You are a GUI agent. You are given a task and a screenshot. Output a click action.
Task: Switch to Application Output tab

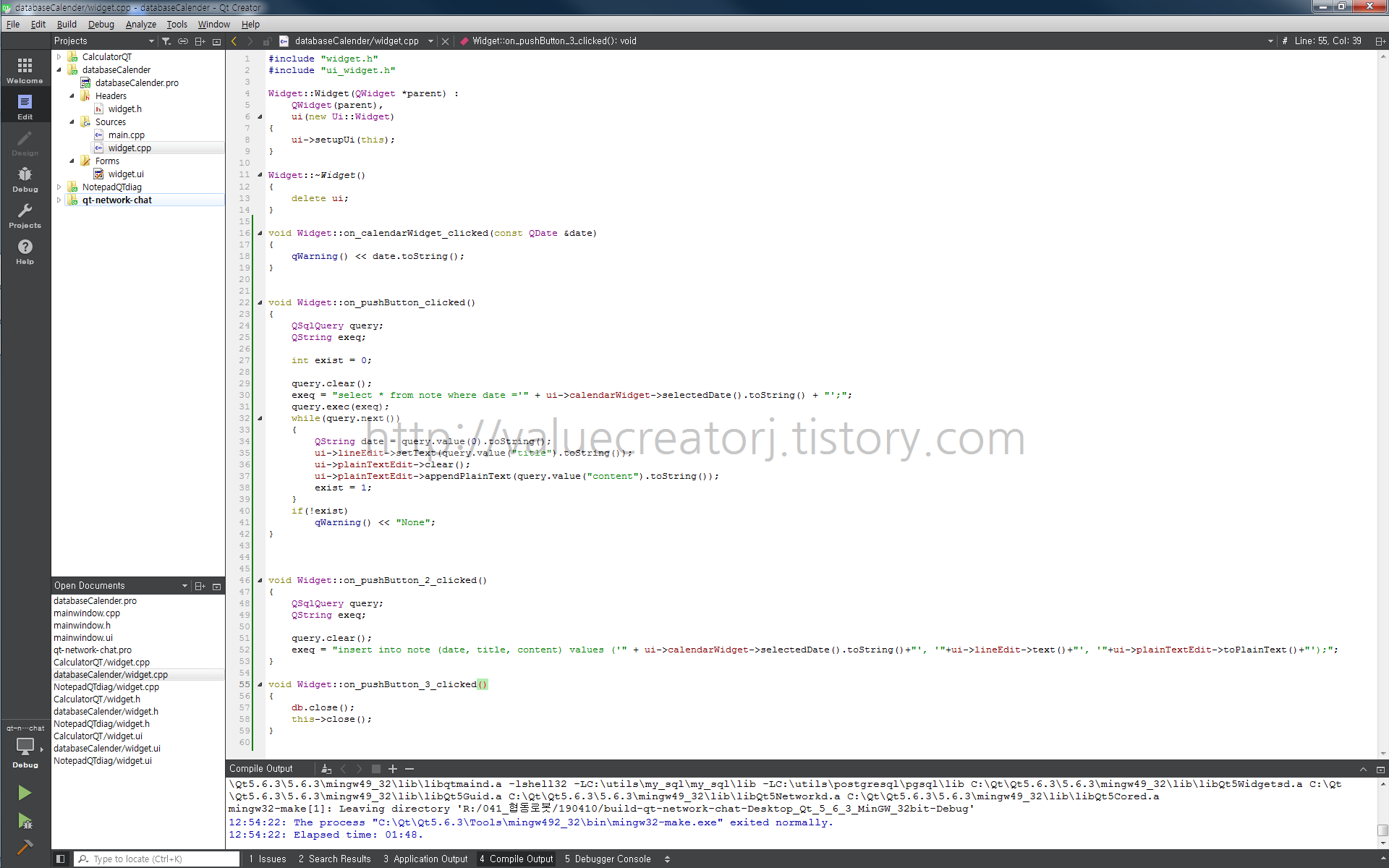point(425,859)
